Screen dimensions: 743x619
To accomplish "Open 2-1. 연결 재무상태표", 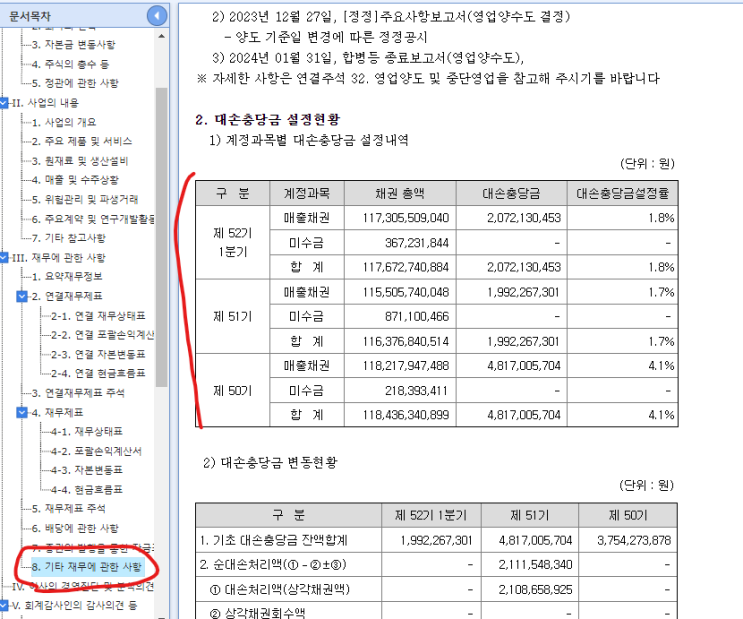I will point(98,316).
